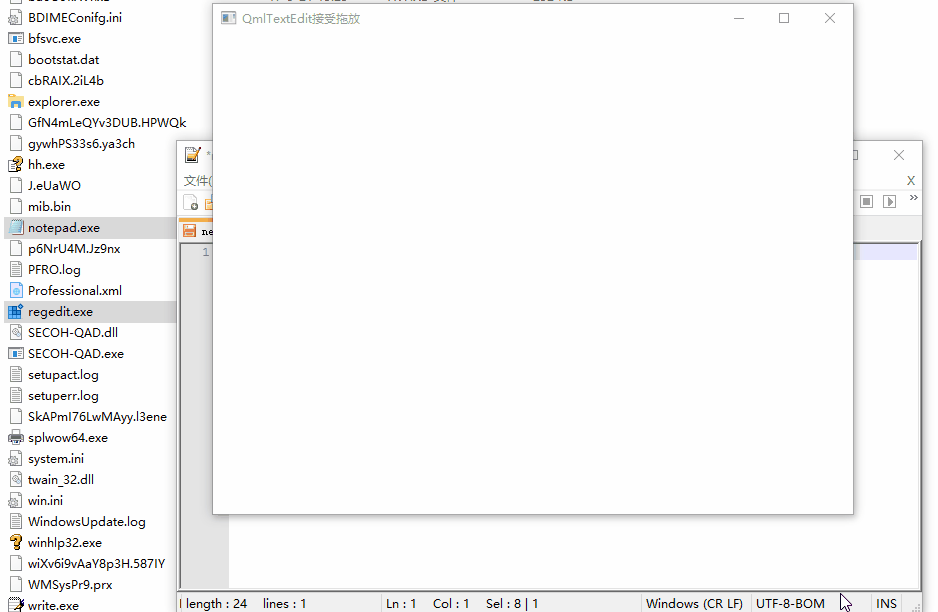Click the Ln/Col position status area
This screenshot has width=938, height=612.
tap(427, 603)
